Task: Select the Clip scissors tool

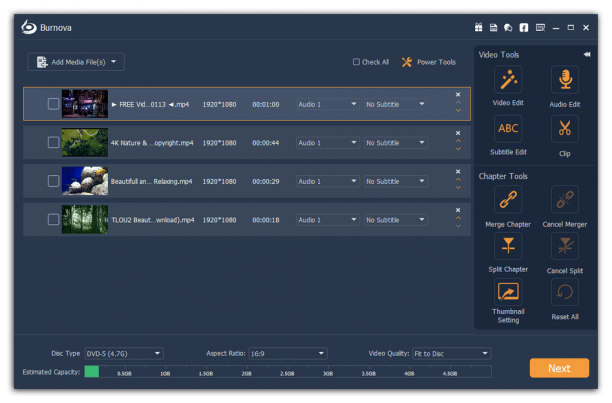Action: 565,129
